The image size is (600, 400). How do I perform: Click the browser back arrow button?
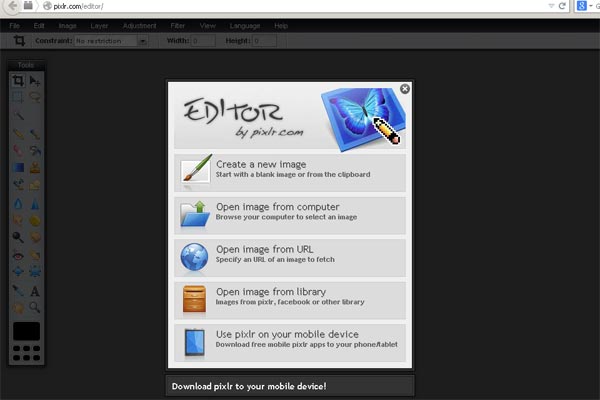[12, 6]
